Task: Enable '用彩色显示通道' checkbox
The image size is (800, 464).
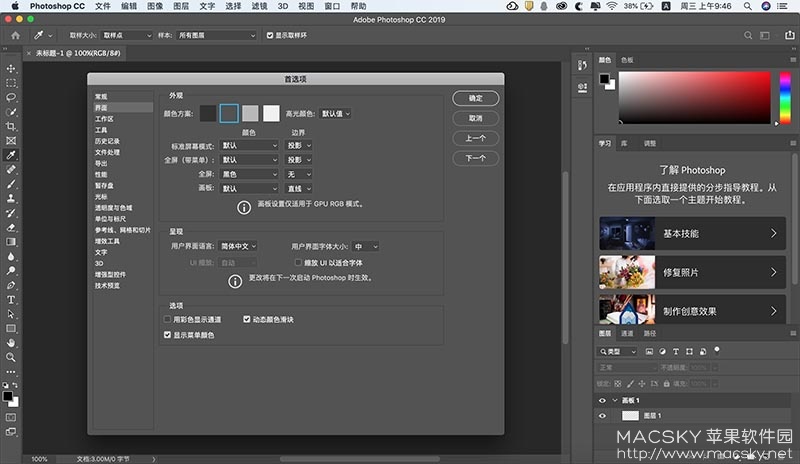Action: tap(167, 319)
